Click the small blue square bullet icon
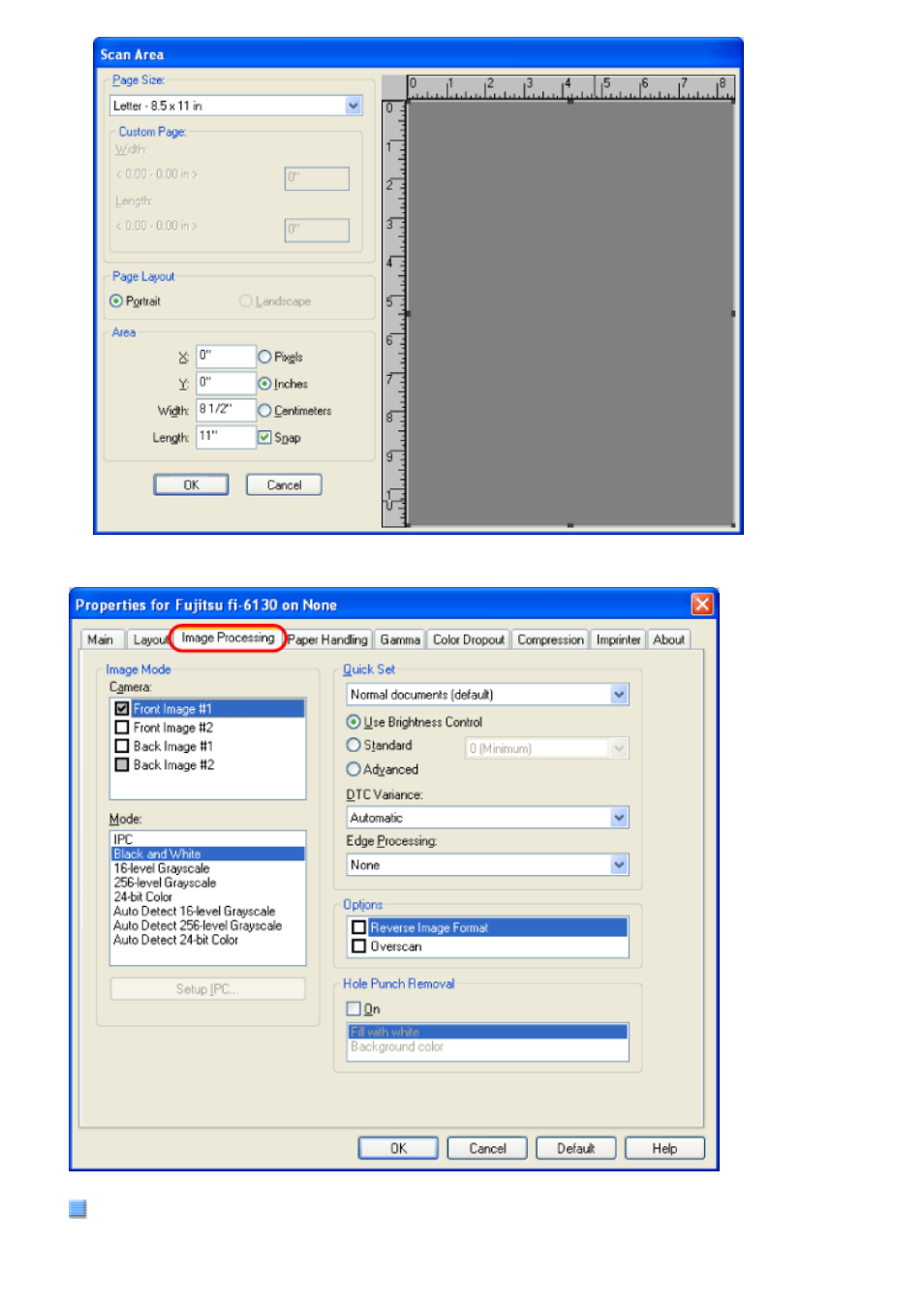This screenshot has width=924, height=1308. click(x=77, y=1208)
